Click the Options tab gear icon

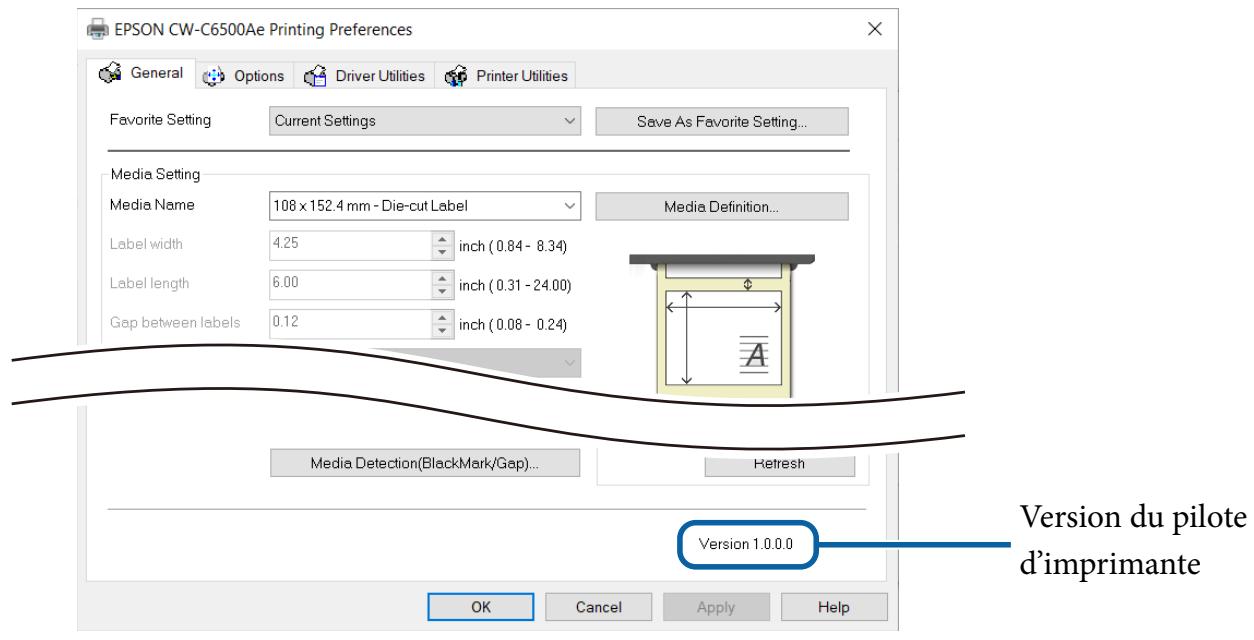[x=212, y=76]
